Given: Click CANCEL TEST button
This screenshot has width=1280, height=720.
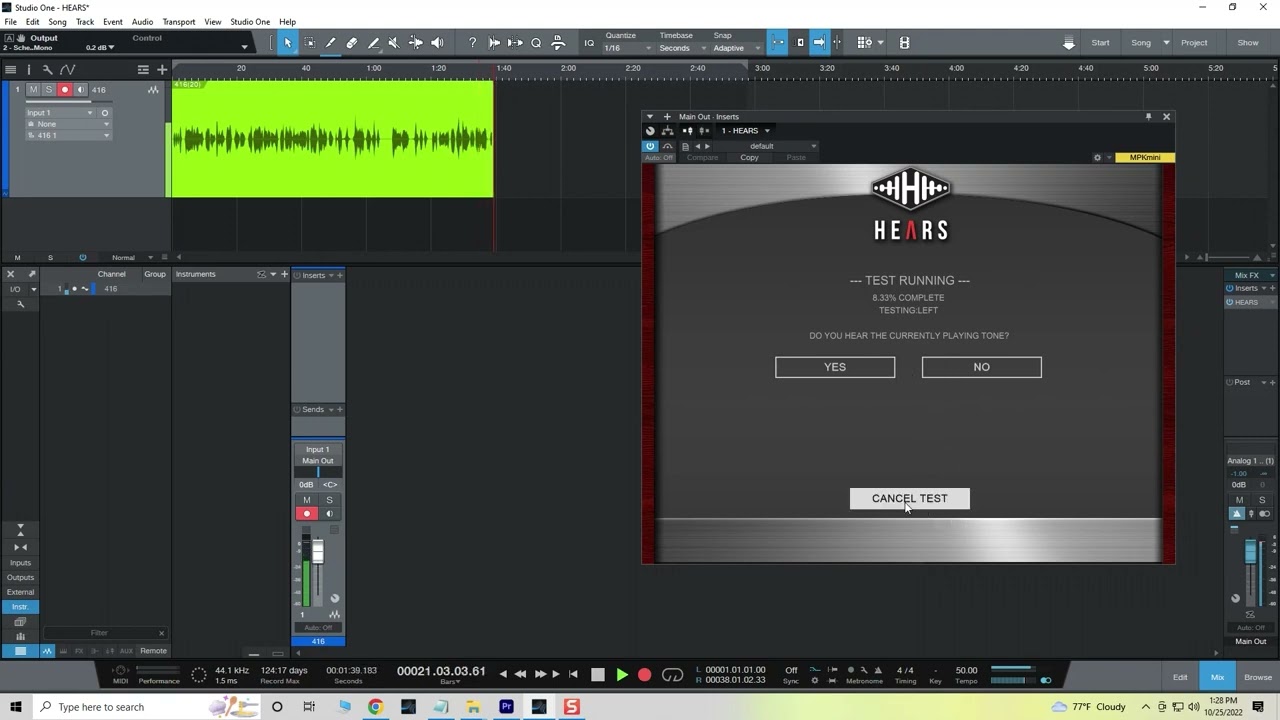Looking at the screenshot, I should point(909,498).
